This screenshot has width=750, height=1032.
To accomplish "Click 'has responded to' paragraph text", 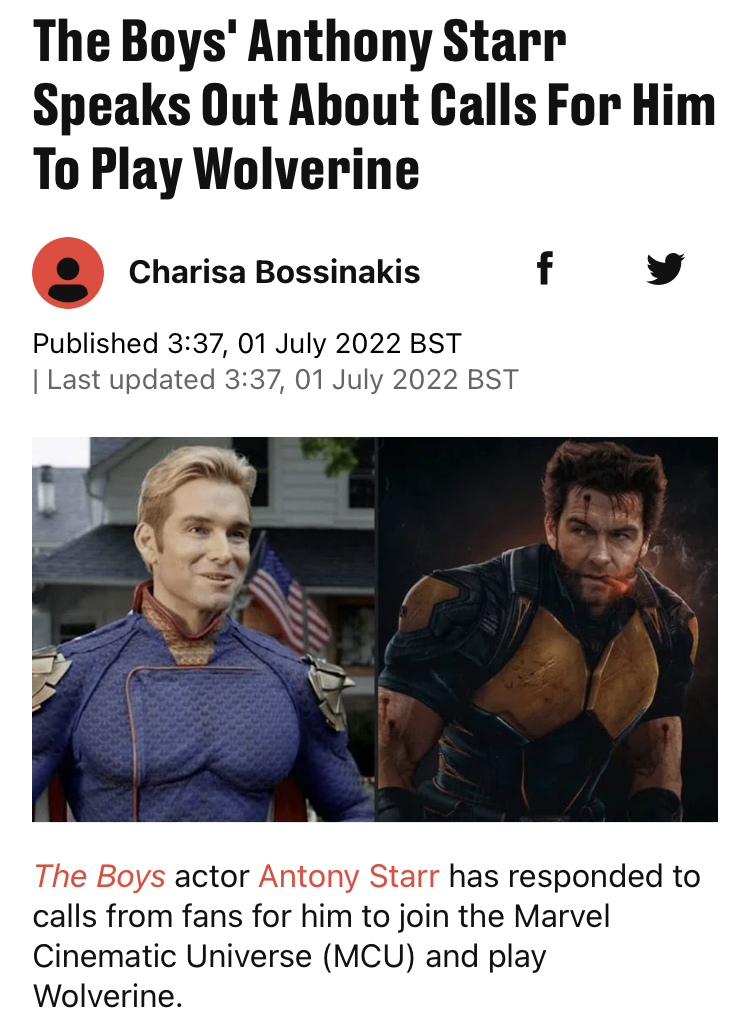I will click(574, 876).
